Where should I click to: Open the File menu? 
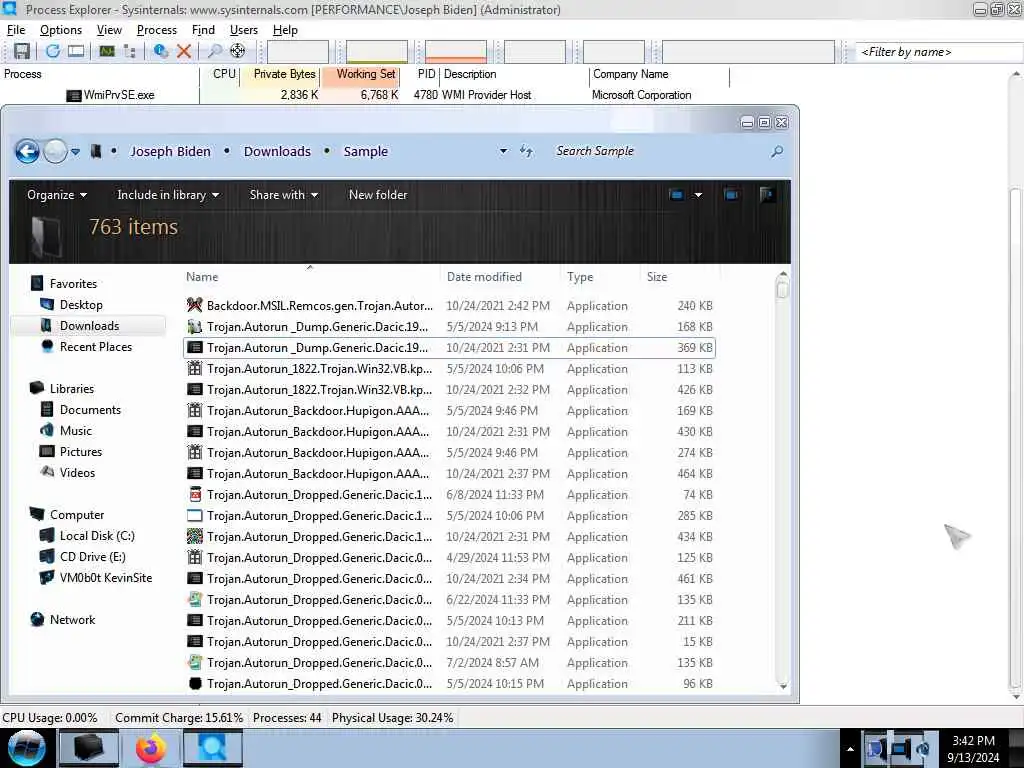(16, 30)
